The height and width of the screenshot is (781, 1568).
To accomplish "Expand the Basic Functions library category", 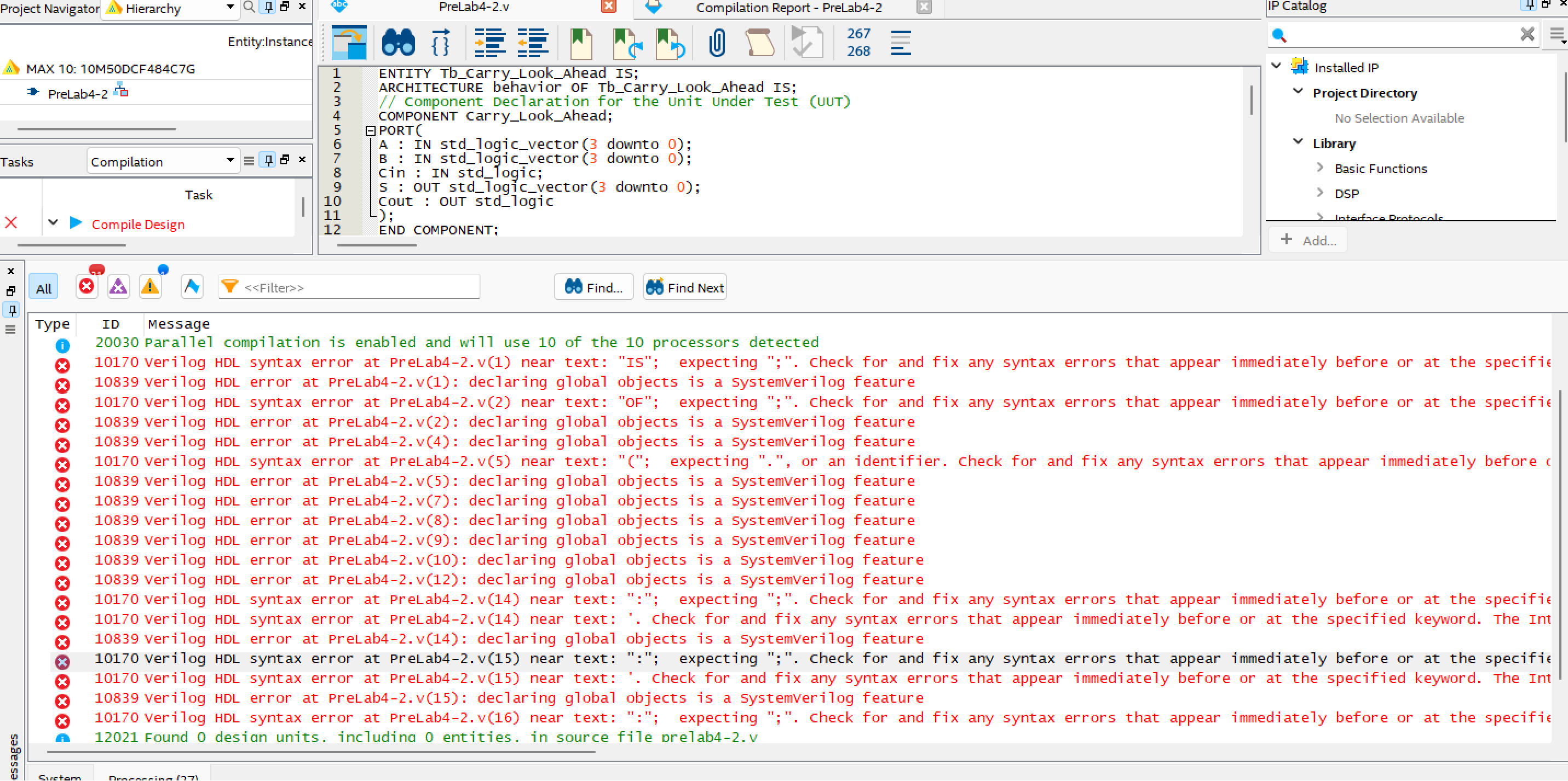I will pos(1320,168).
